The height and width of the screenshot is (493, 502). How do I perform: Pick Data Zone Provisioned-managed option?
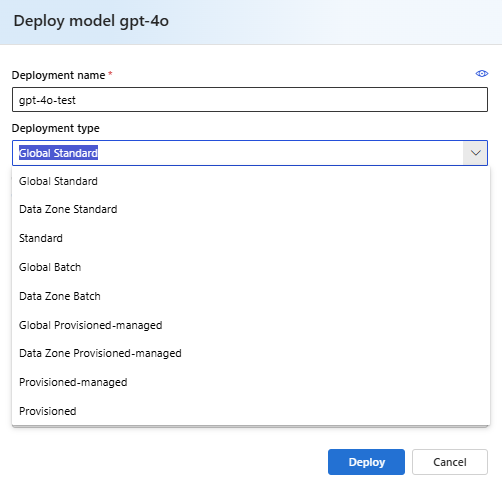[x=251, y=353]
